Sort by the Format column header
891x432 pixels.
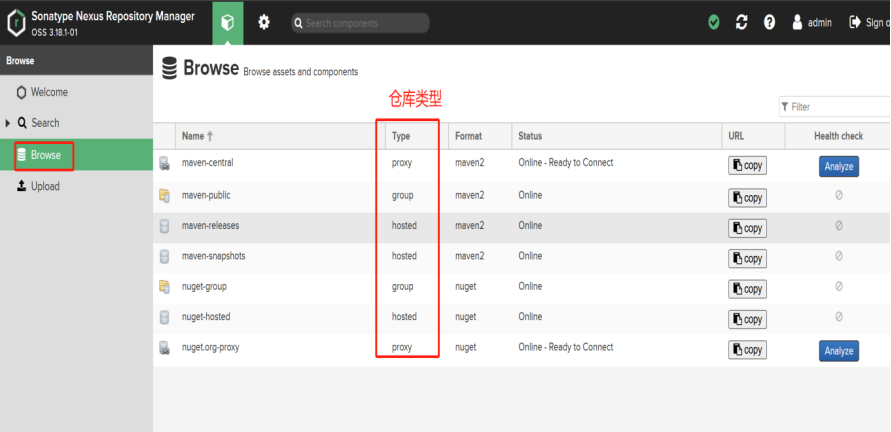point(480,136)
